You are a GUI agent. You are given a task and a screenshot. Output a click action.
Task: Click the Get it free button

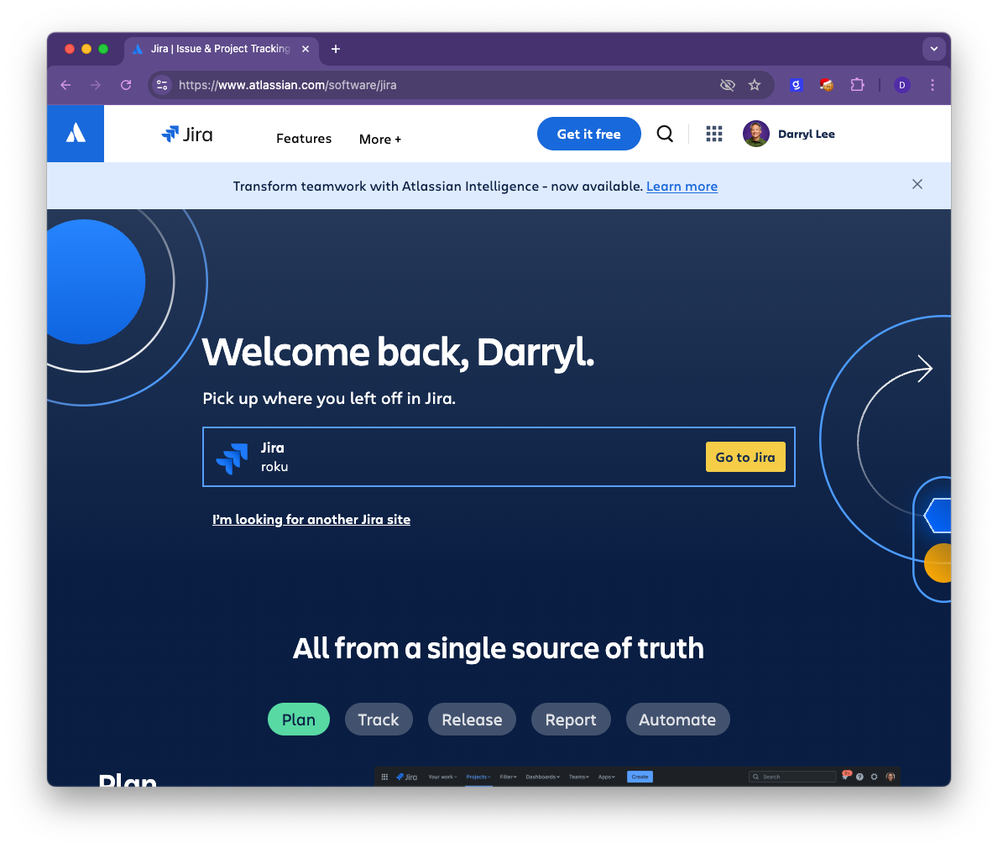(589, 134)
